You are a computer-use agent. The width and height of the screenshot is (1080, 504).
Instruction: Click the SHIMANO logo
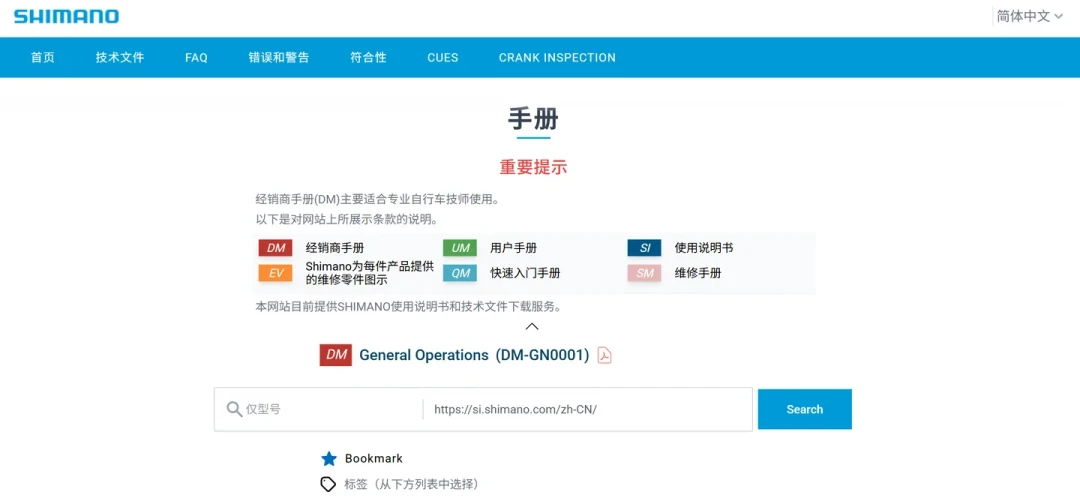click(66, 17)
